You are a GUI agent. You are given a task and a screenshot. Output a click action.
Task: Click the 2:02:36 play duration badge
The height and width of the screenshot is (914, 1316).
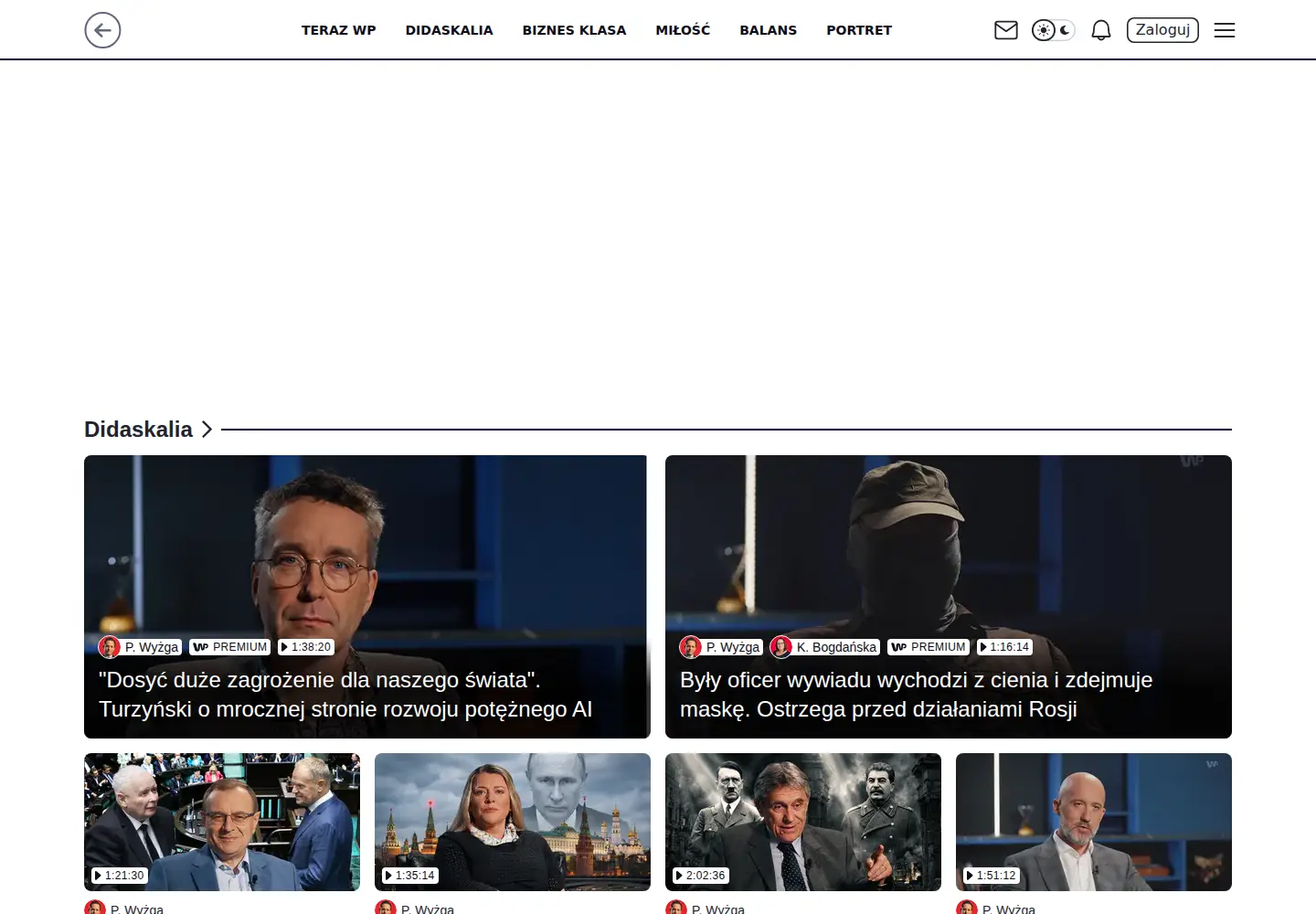coord(700,876)
